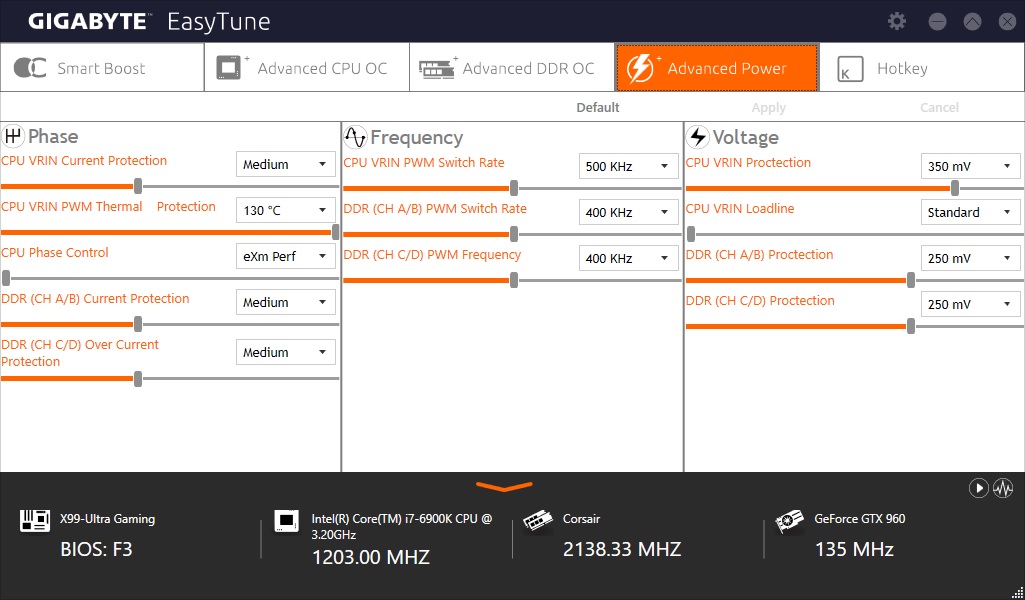The image size is (1025, 600).
Task: Click the motherboard icon beside X99-Ultra Gaming
Action: 35,520
